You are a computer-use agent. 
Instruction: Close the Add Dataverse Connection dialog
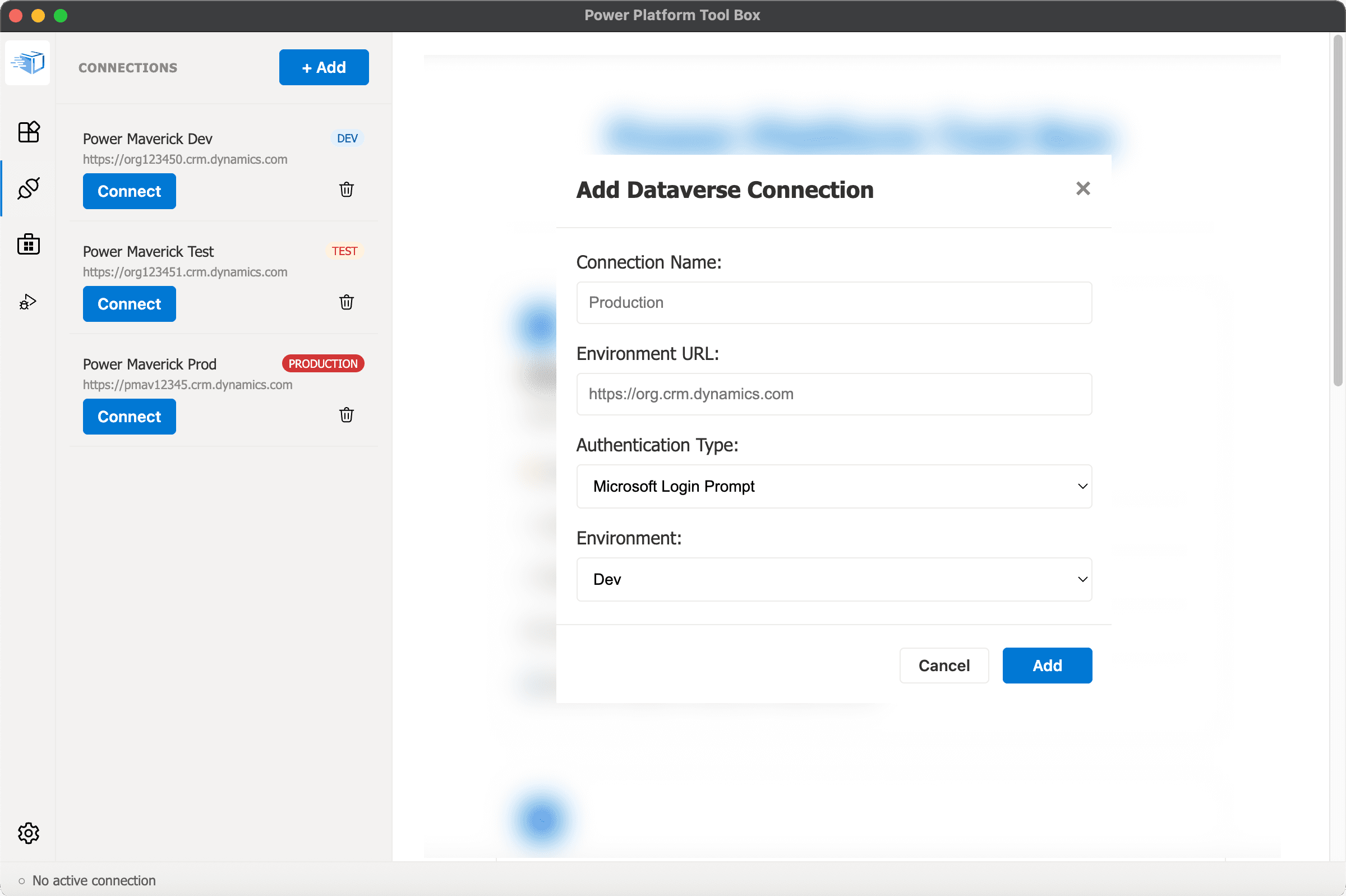(1082, 188)
